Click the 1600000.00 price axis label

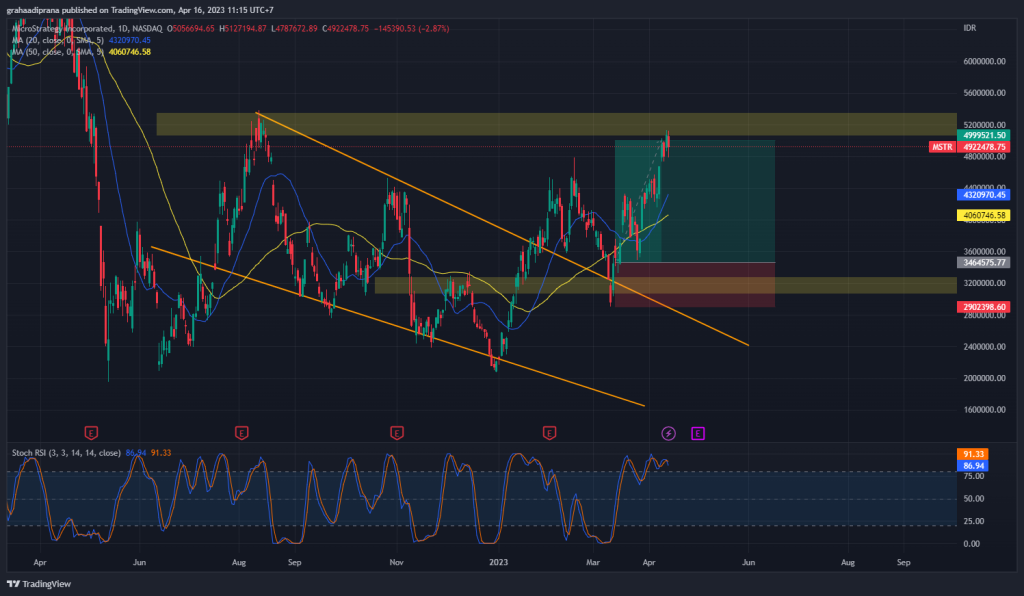click(984, 410)
